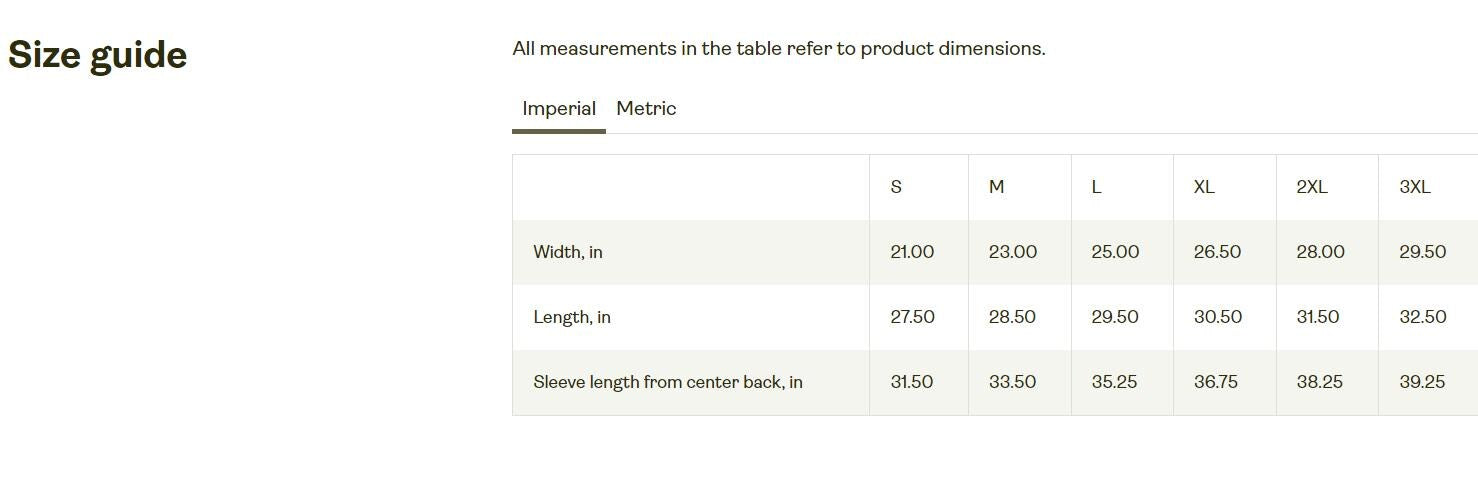Click the 2XL size column header

[1312, 187]
